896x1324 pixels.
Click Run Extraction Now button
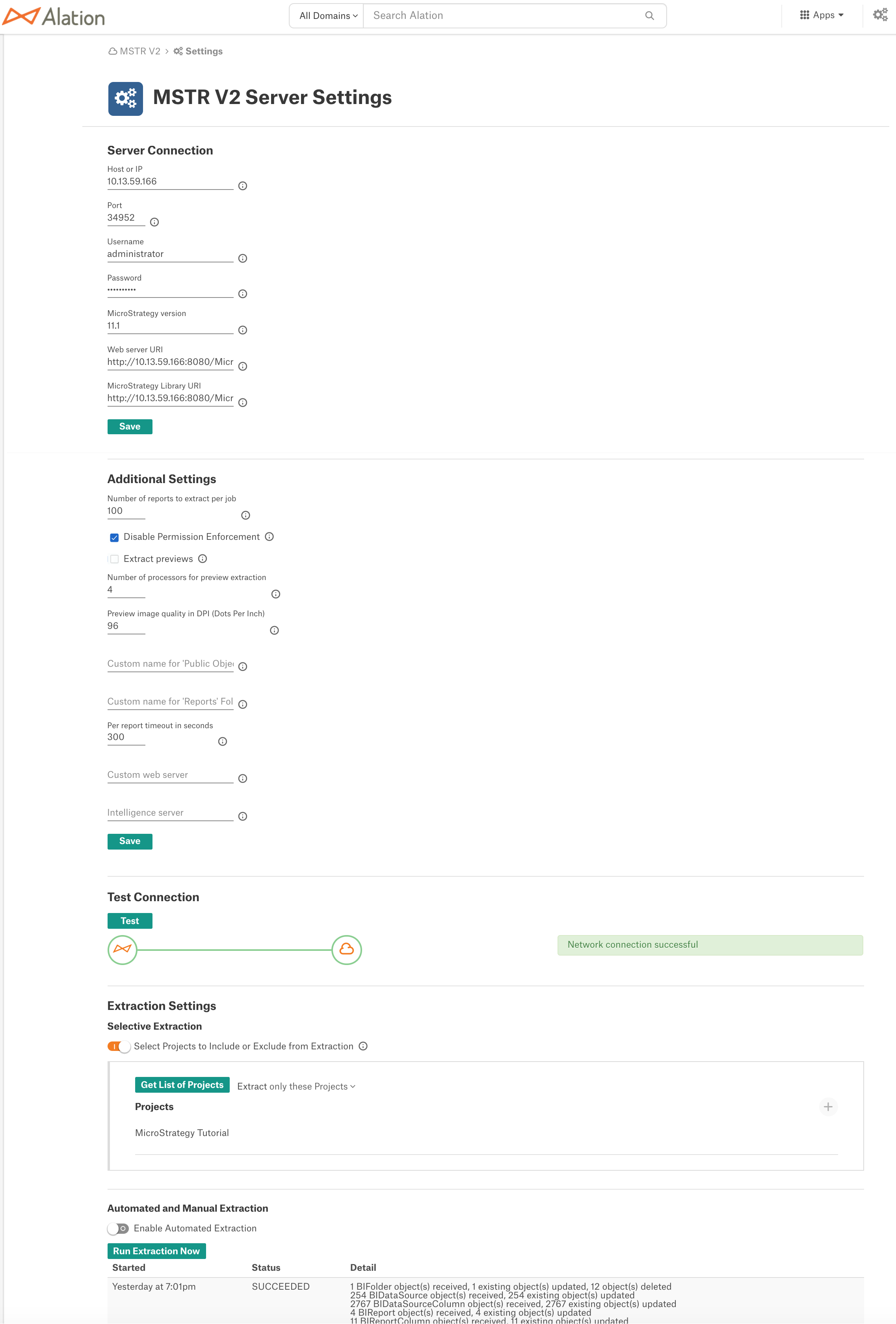click(x=157, y=1251)
